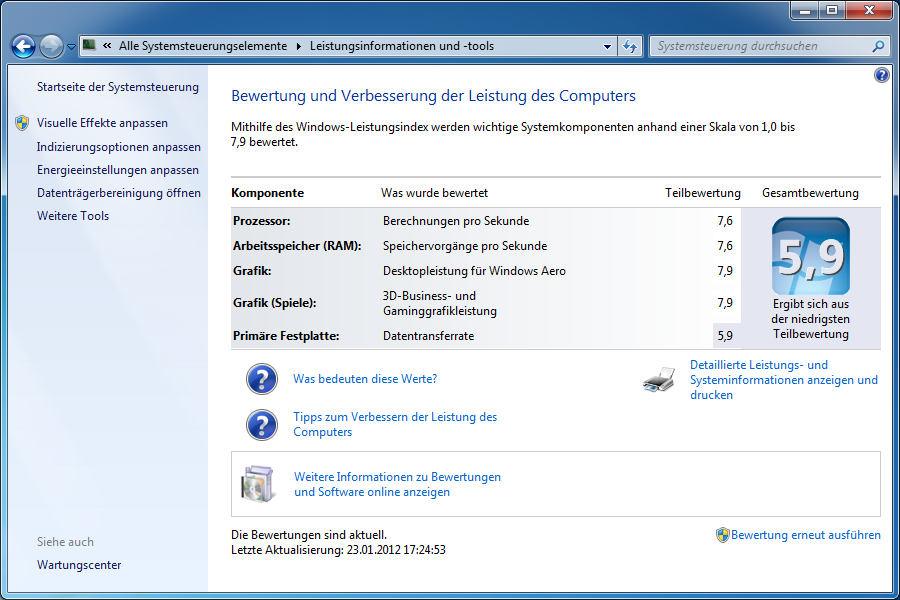
Task: Click shield icon by 'Bewertung erneut ausführen'
Action: [x=723, y=535]
